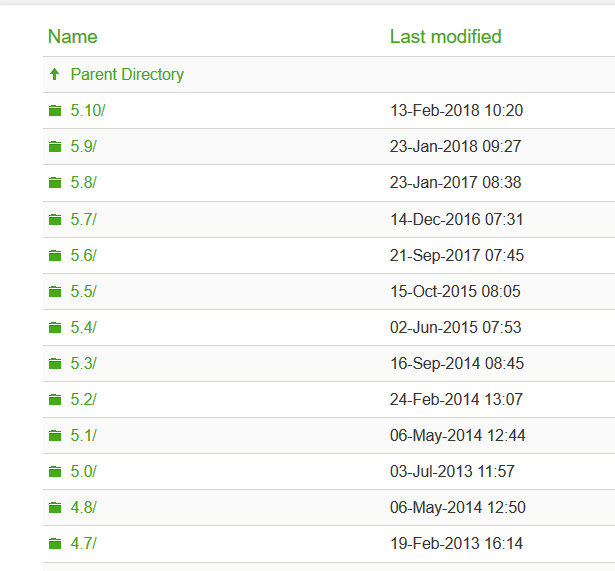Select the date 02-Jun-2015 07:53
Screen dimensions: 615x571
tap(456, 327)
